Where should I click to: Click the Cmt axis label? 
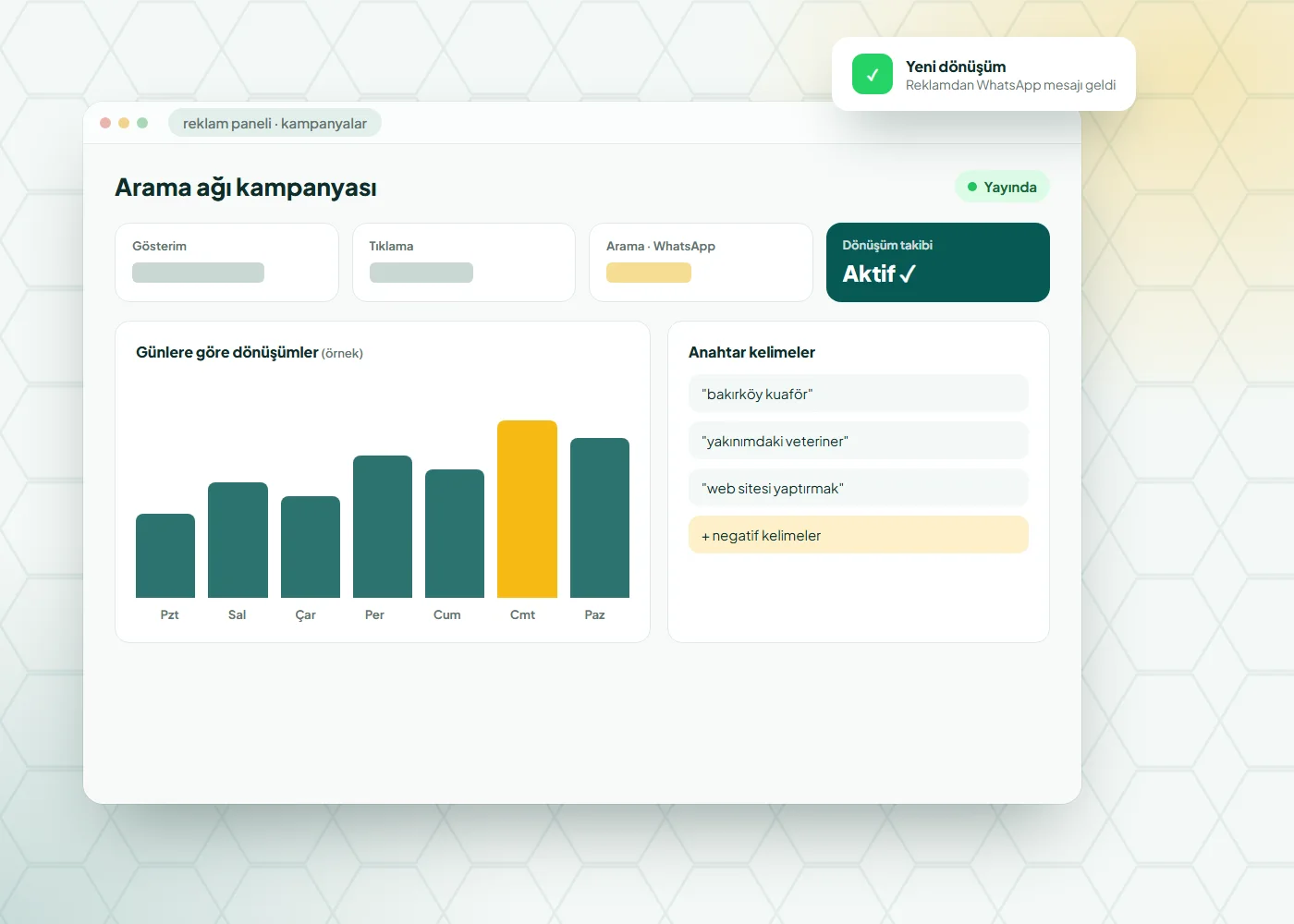[522, 614]
